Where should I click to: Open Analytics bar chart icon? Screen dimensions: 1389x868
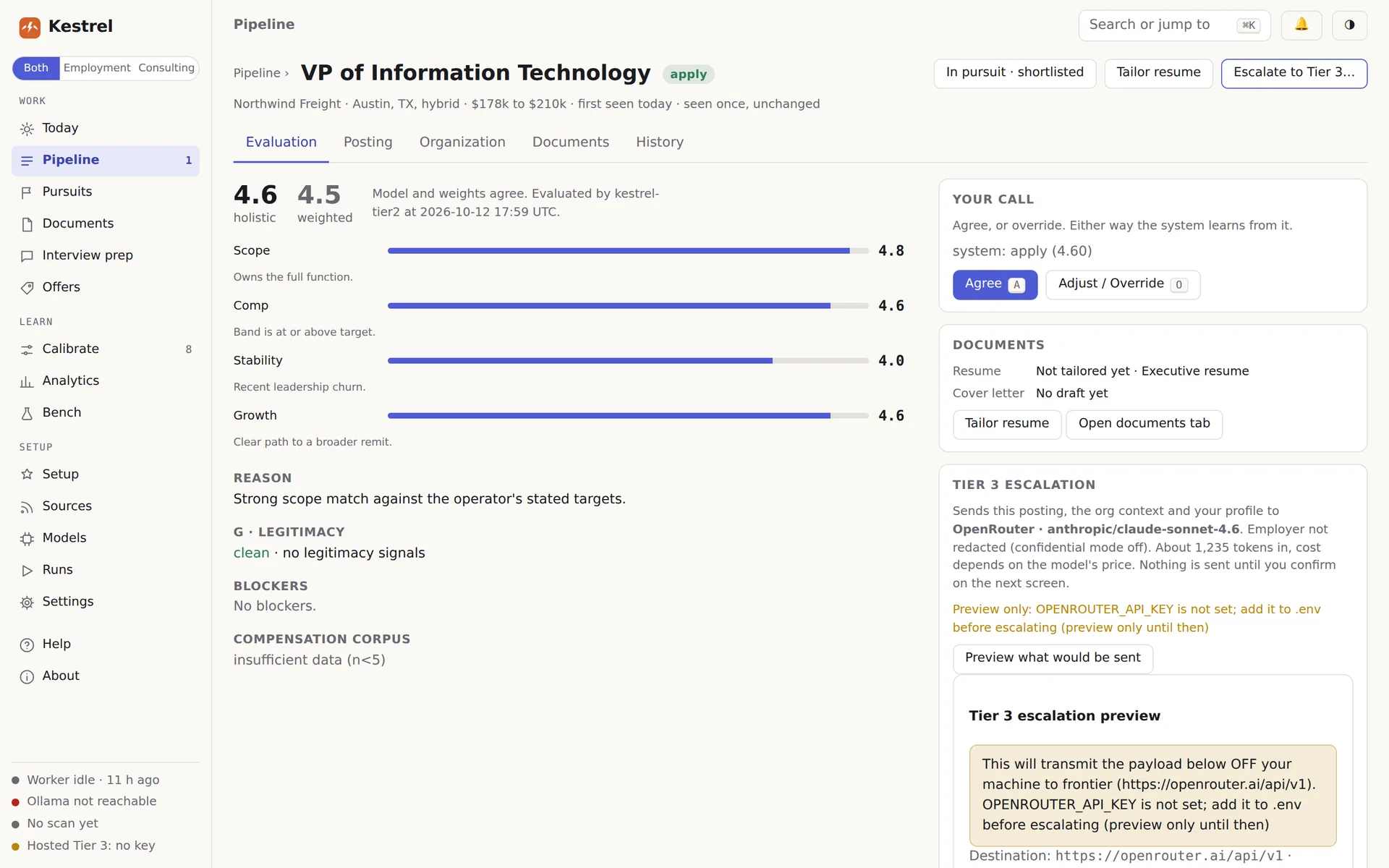(27, 381)
